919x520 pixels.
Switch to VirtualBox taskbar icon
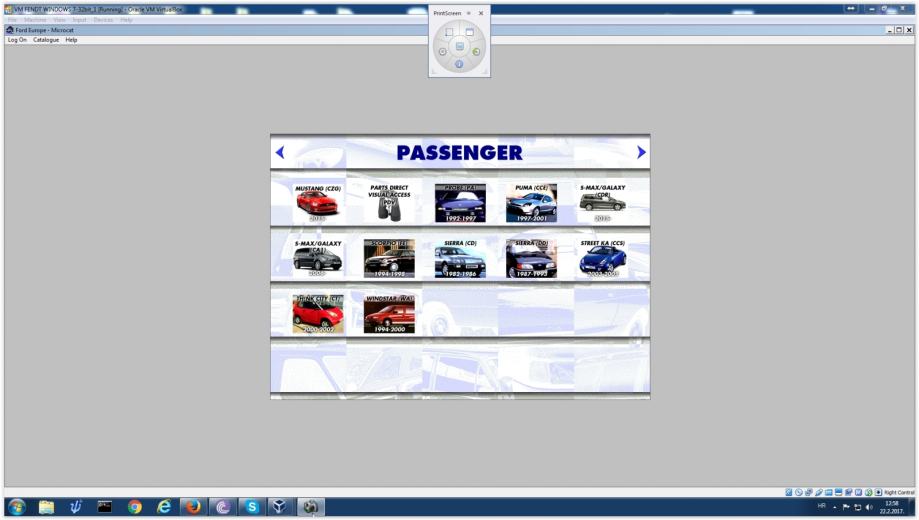point(281,507)
